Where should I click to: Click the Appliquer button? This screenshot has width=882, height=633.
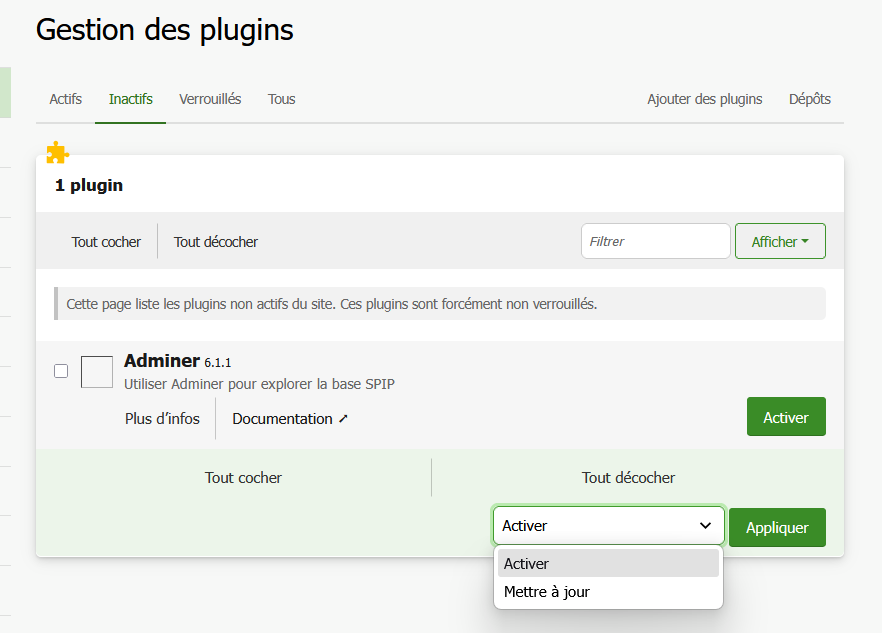coord(777,528)
